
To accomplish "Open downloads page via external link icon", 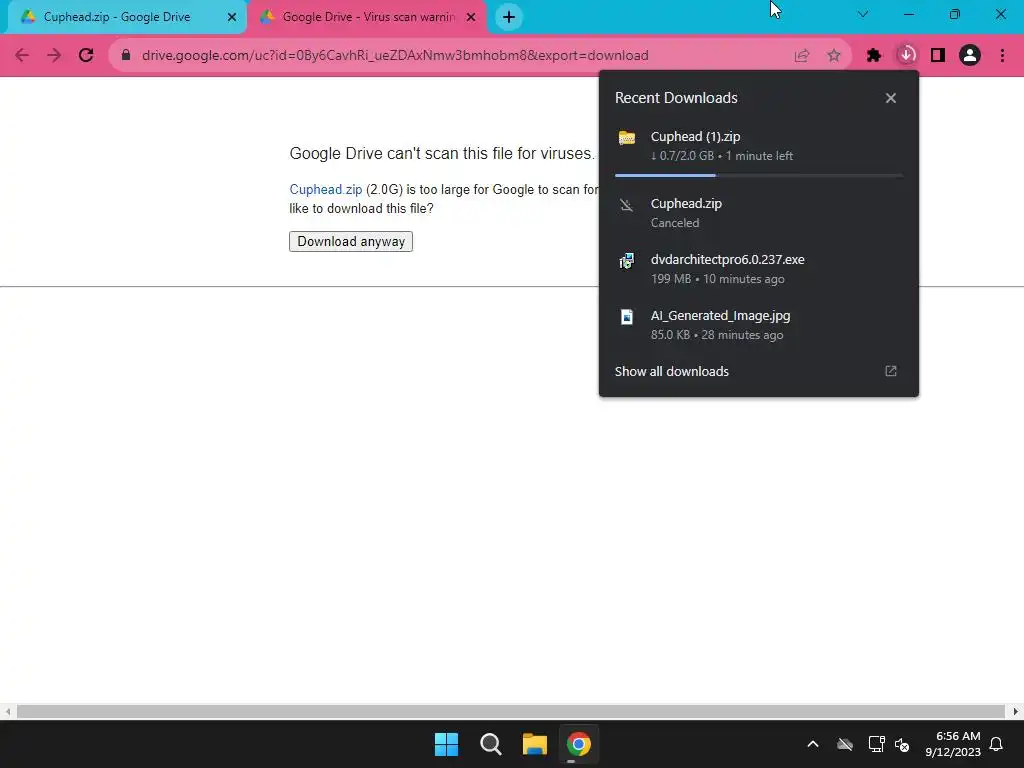I will (891, 371).
